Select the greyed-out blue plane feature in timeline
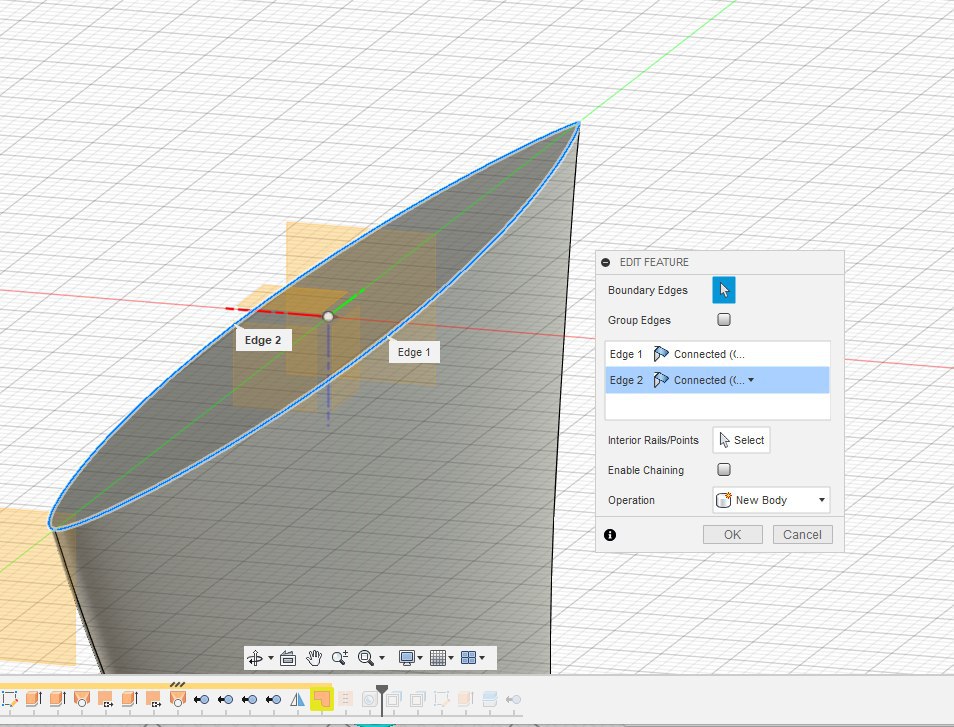 point(490,700)
